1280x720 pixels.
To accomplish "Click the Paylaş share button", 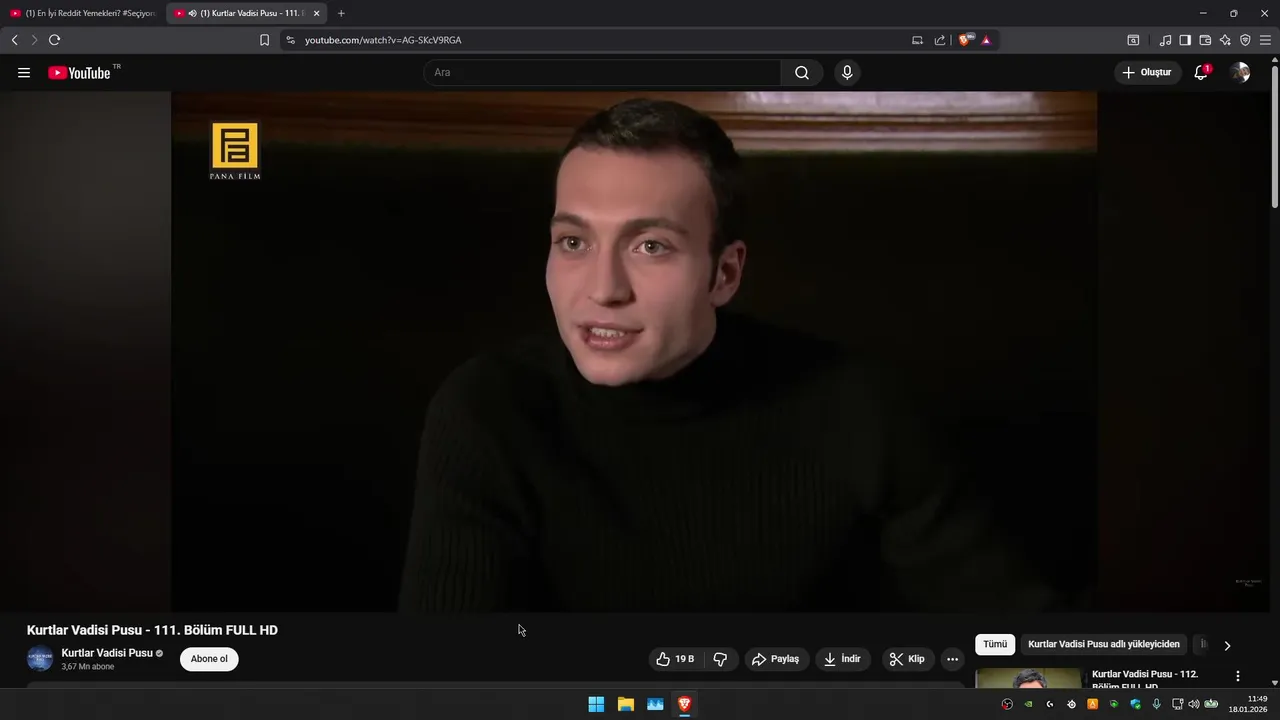I will pyautogui.click(x=776, y=659).
